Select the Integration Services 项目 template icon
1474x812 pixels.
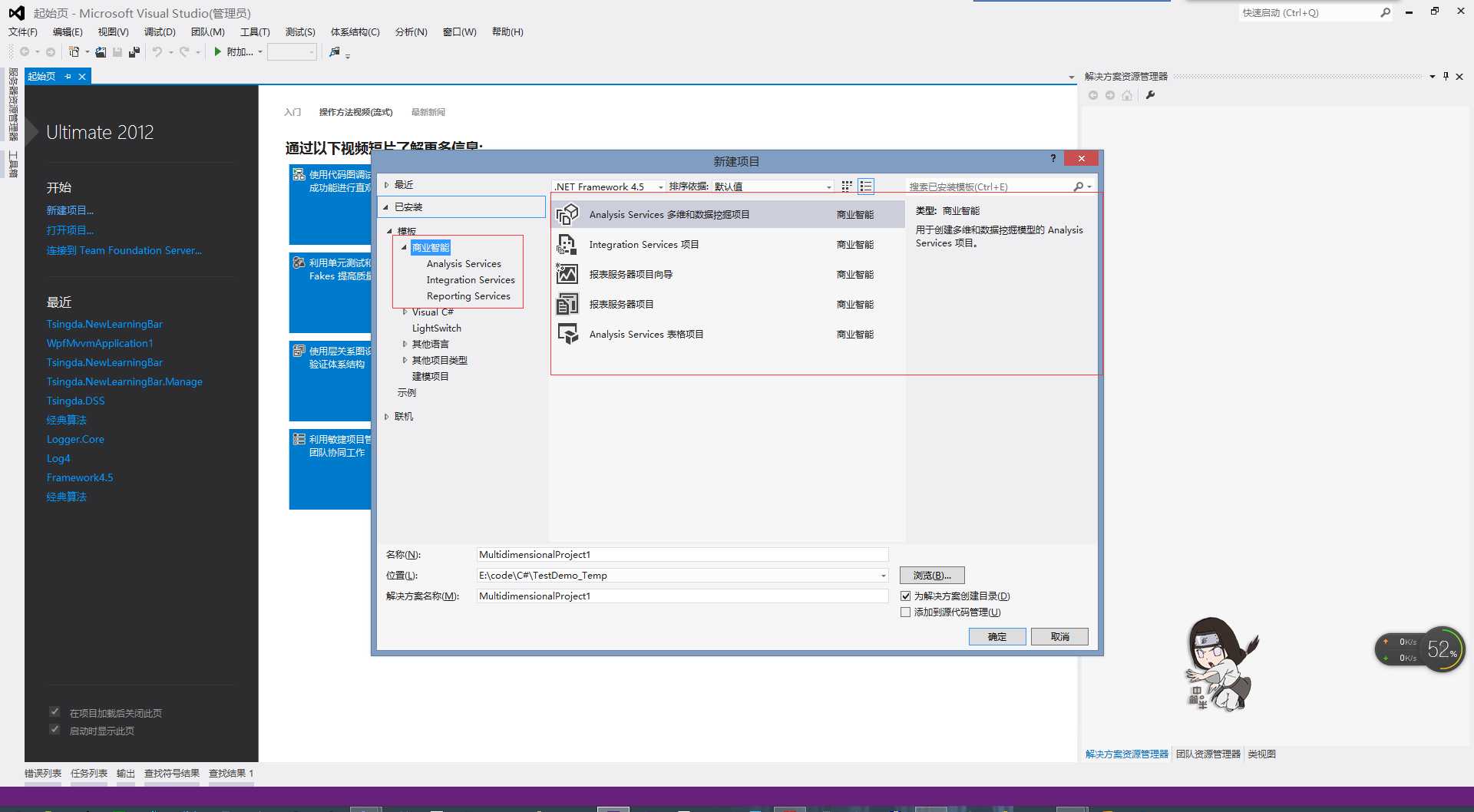click(567, 244)
